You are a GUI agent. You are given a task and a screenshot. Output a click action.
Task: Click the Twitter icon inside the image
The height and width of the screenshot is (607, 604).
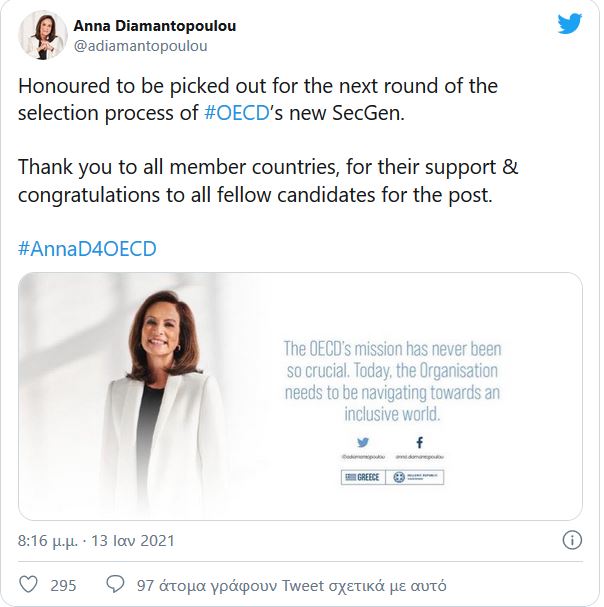(365, 440)
